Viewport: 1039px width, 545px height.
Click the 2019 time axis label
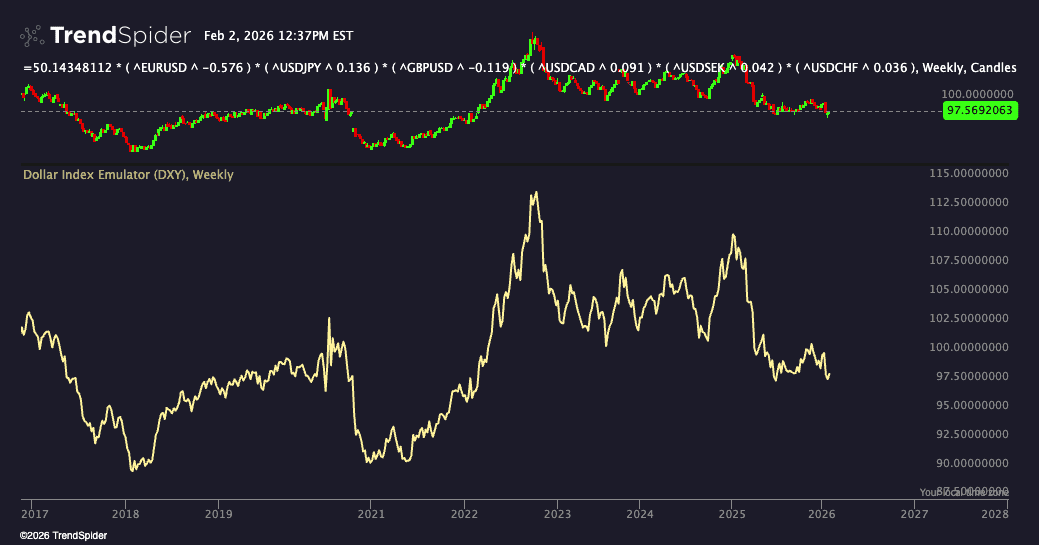tap(219, 514)
